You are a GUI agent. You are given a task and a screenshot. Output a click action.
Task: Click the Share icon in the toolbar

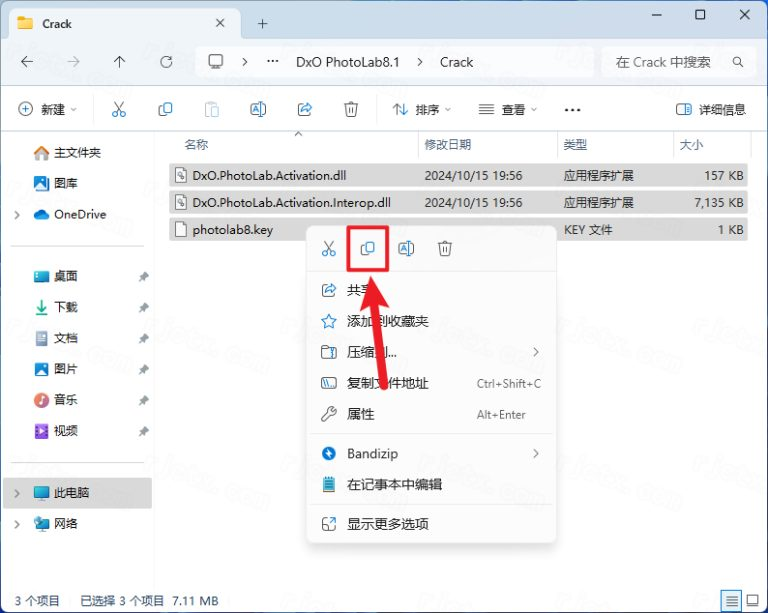(305, 109)
